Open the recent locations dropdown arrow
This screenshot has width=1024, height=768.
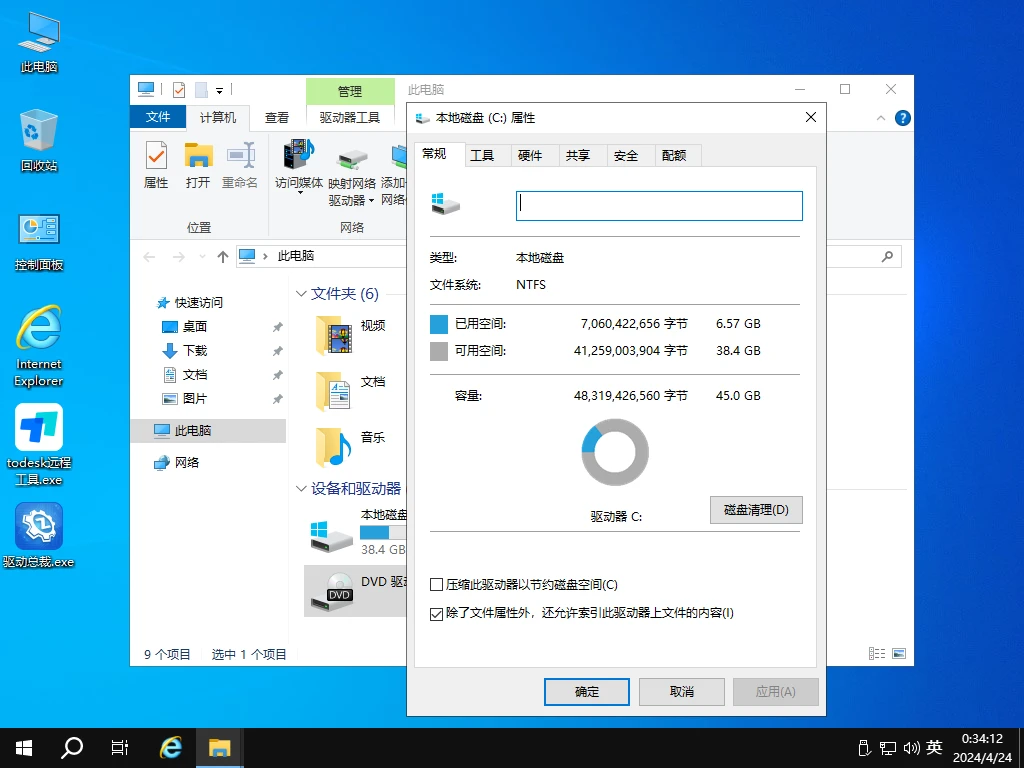(202, 257)
